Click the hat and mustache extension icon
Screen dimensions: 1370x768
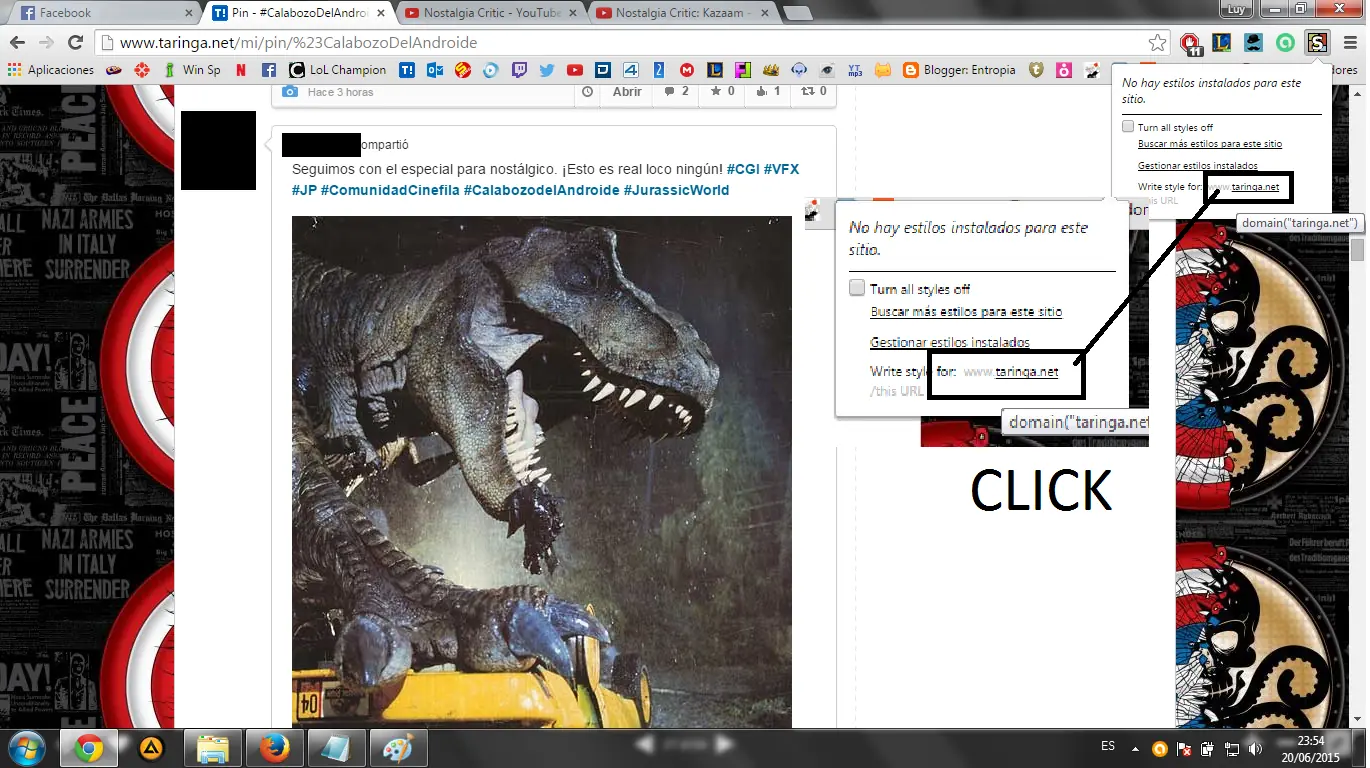[x=1254, y=43]
